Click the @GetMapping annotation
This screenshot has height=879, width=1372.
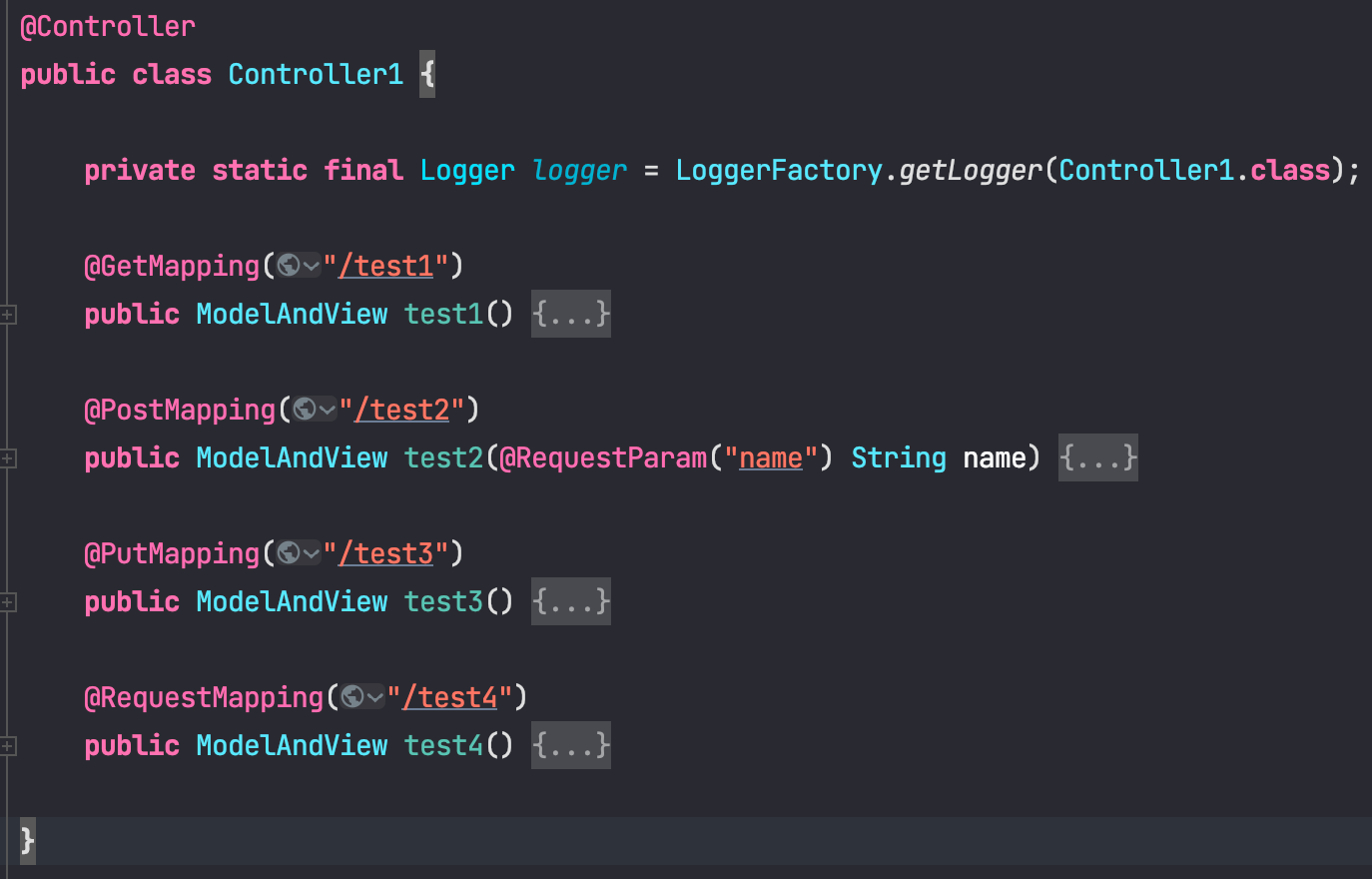click(x=172, y=266)
